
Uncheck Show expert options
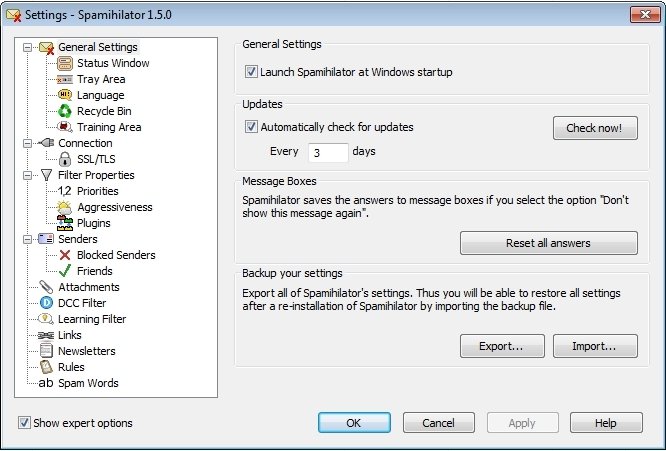pyautogui.click(x=24, y=423)
